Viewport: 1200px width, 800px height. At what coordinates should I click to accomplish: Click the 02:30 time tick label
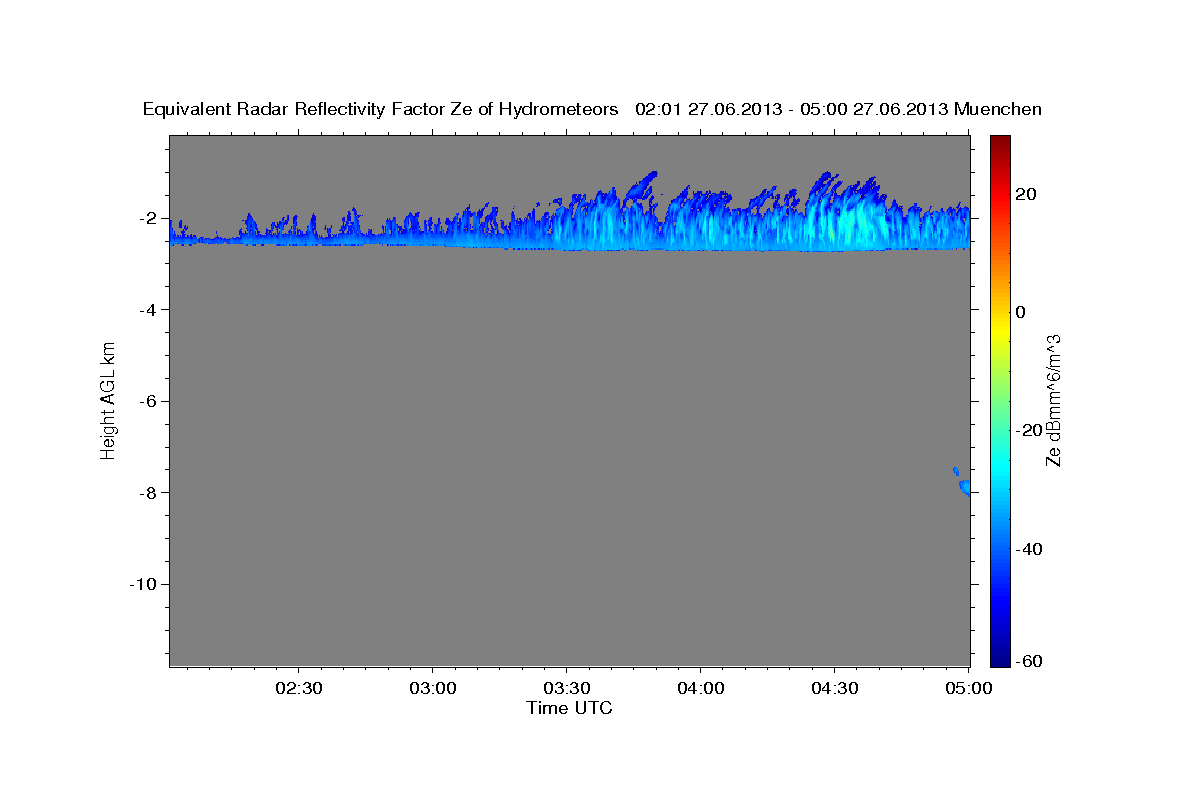[x=298, y=688]
